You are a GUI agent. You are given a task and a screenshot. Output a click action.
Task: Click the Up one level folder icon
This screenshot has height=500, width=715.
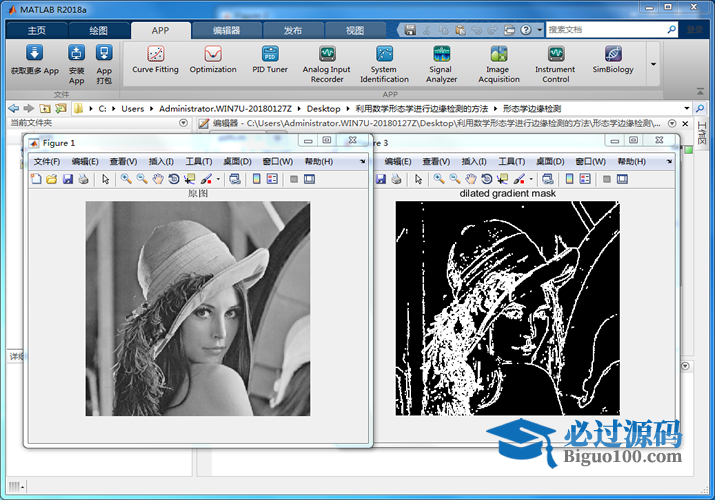45,108
